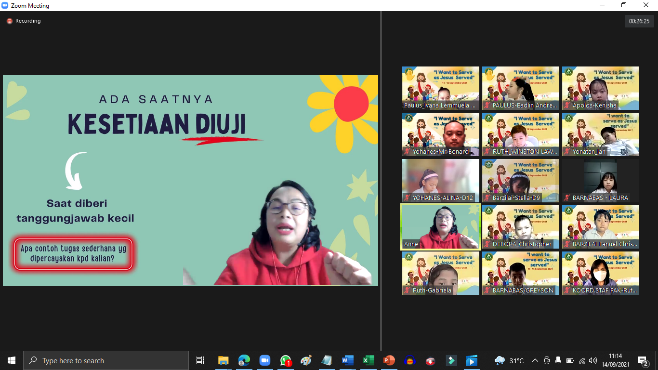This screenshot has height=370, width=658.
Task: Click the network icon in system tray
Action: point(582,360)
